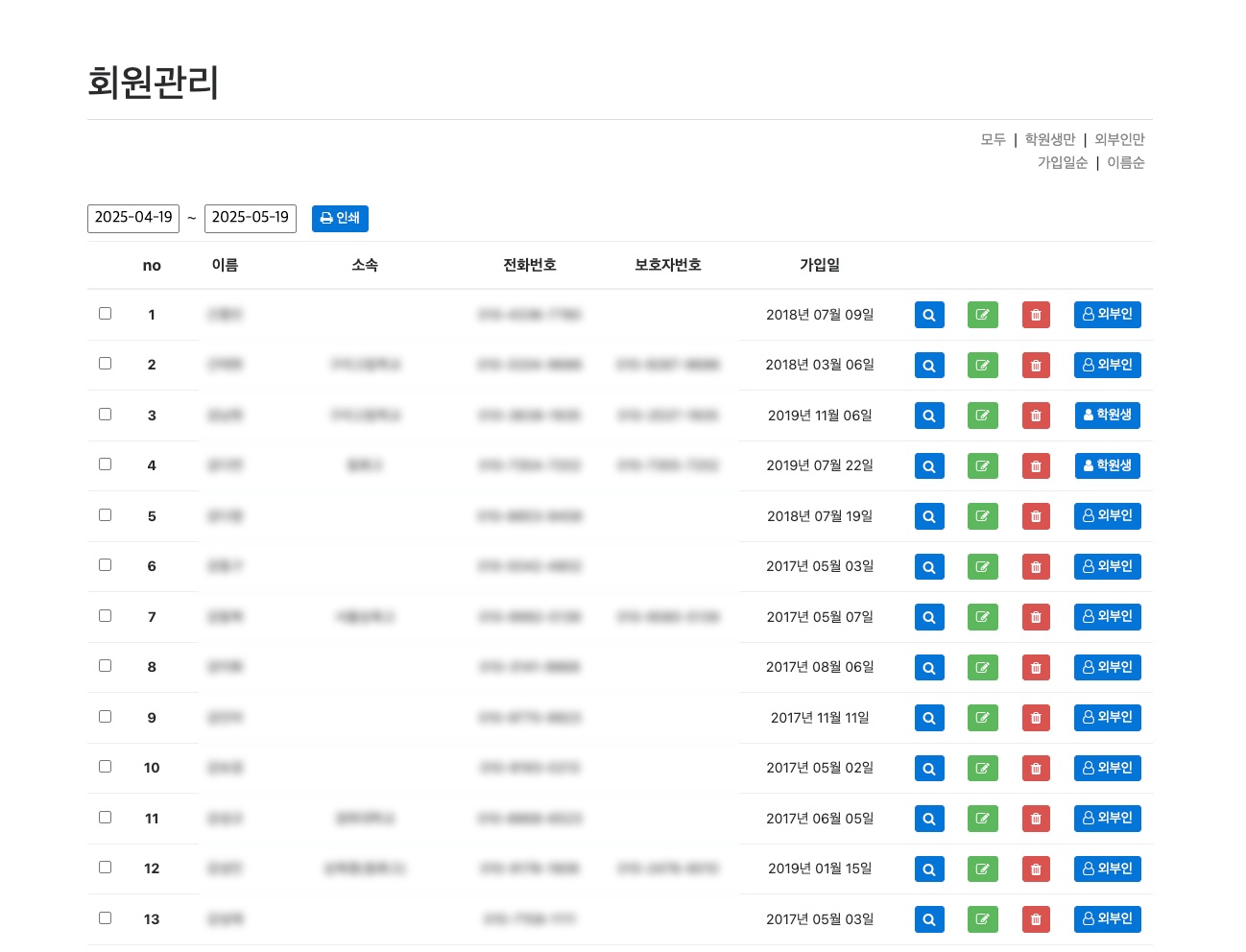Image resolution: width=1246 pixels, height=952 pixels.
Task: Sort members by 가입일순
Action: [1062, 162]
